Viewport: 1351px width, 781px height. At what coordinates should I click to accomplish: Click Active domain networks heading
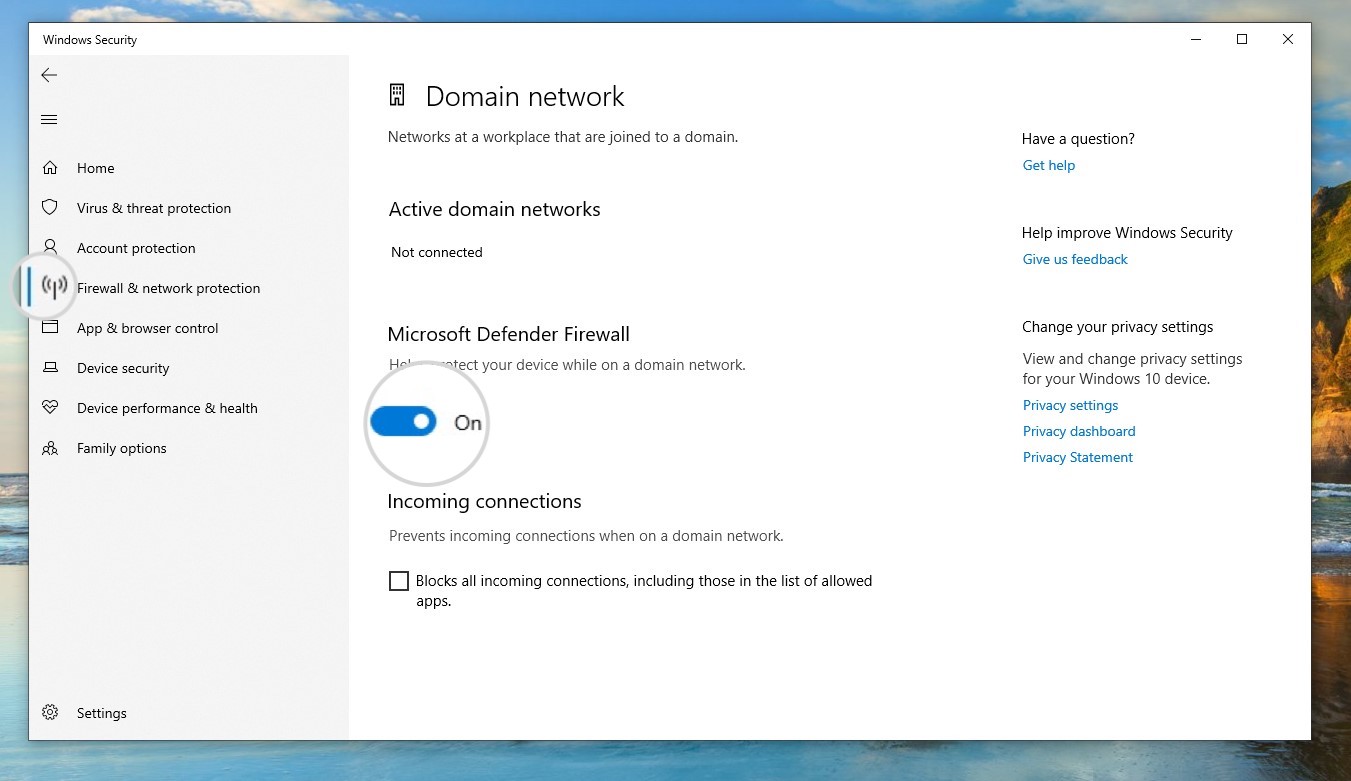point(495,209)
